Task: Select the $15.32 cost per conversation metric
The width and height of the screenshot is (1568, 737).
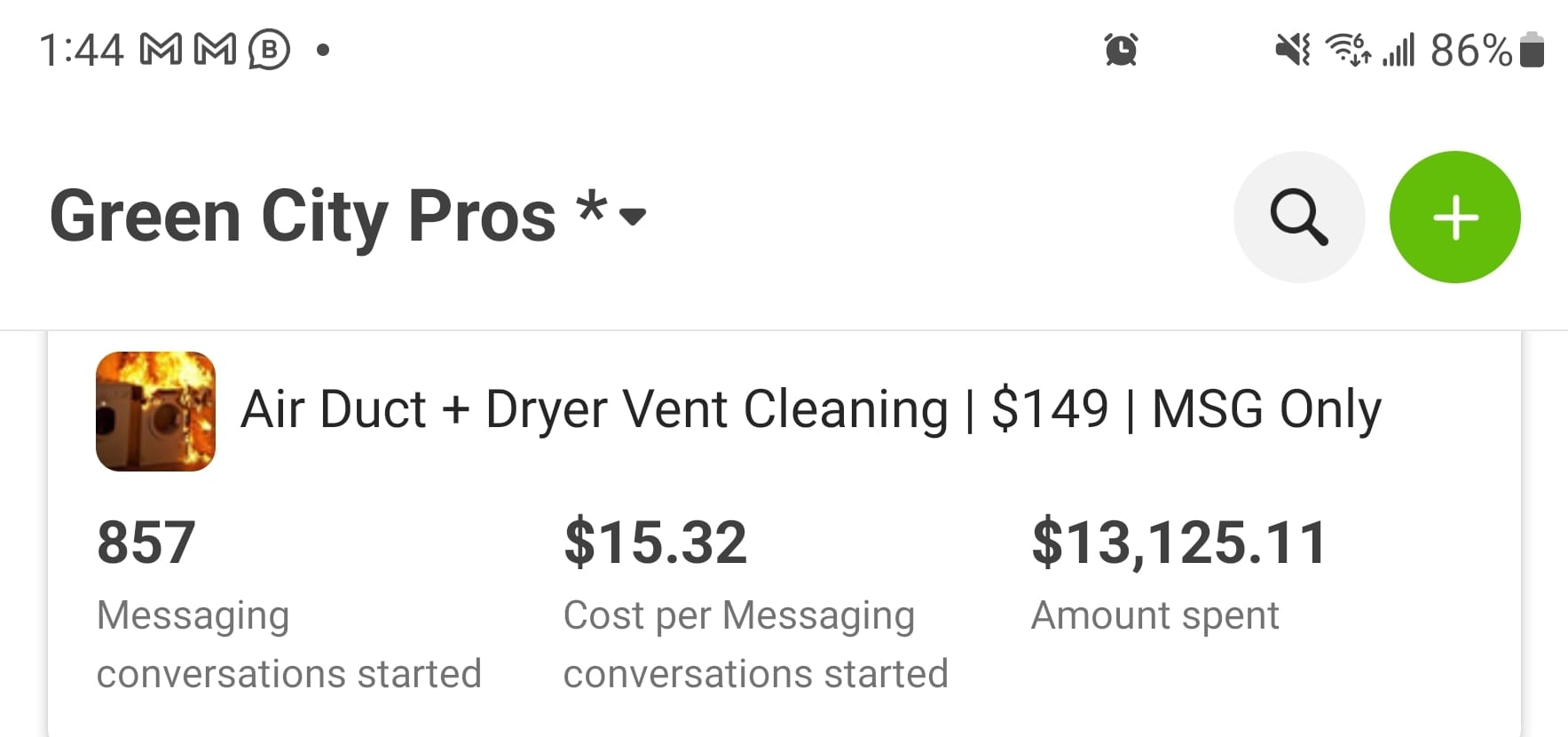Action: coord(655,543)
